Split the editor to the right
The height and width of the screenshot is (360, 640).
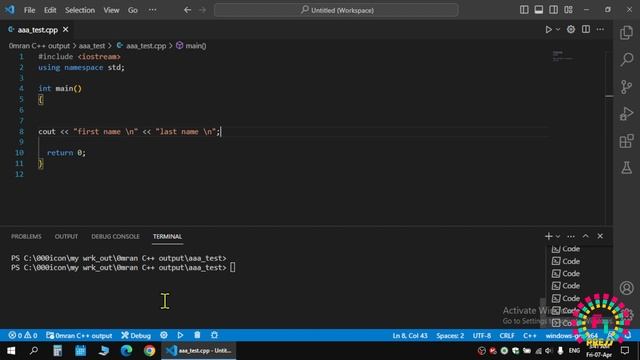[x=586, y=29]
